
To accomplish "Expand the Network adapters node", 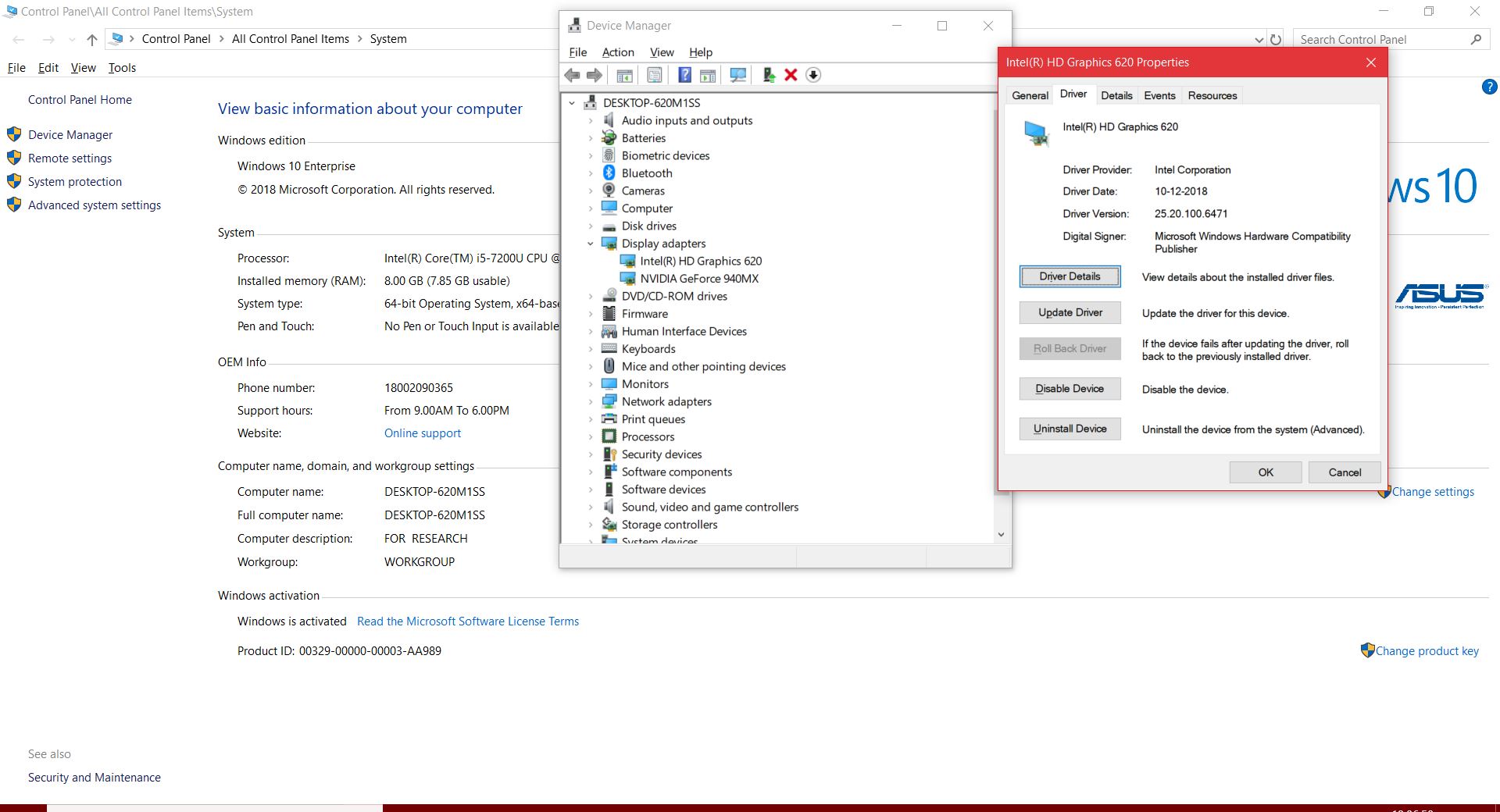I will (591, 402).
